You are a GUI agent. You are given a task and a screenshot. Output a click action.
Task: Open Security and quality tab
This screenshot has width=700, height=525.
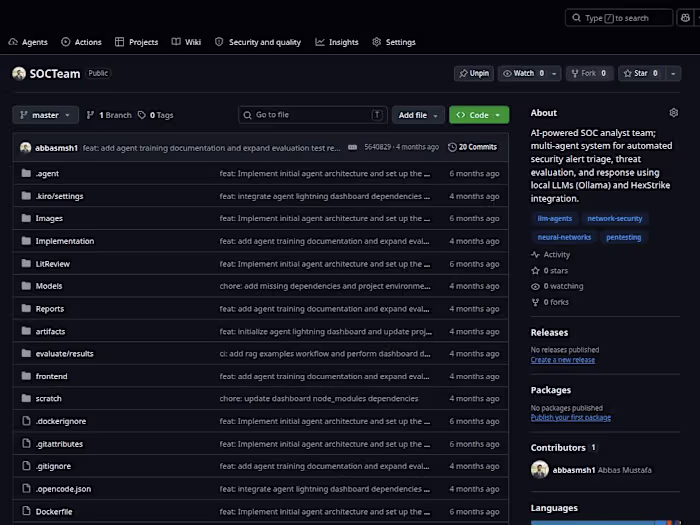[x=258, y=42]
